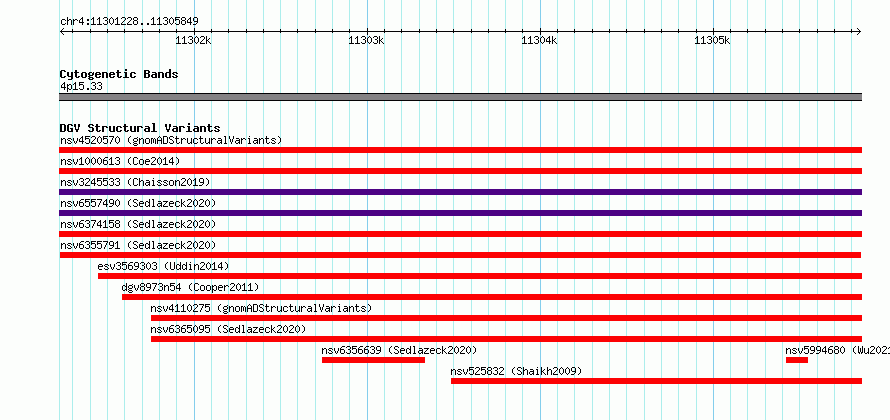The height and width of the screenshot is (420, 890).
Task: Open the nsv5994680 variant label
Action: 837,350
